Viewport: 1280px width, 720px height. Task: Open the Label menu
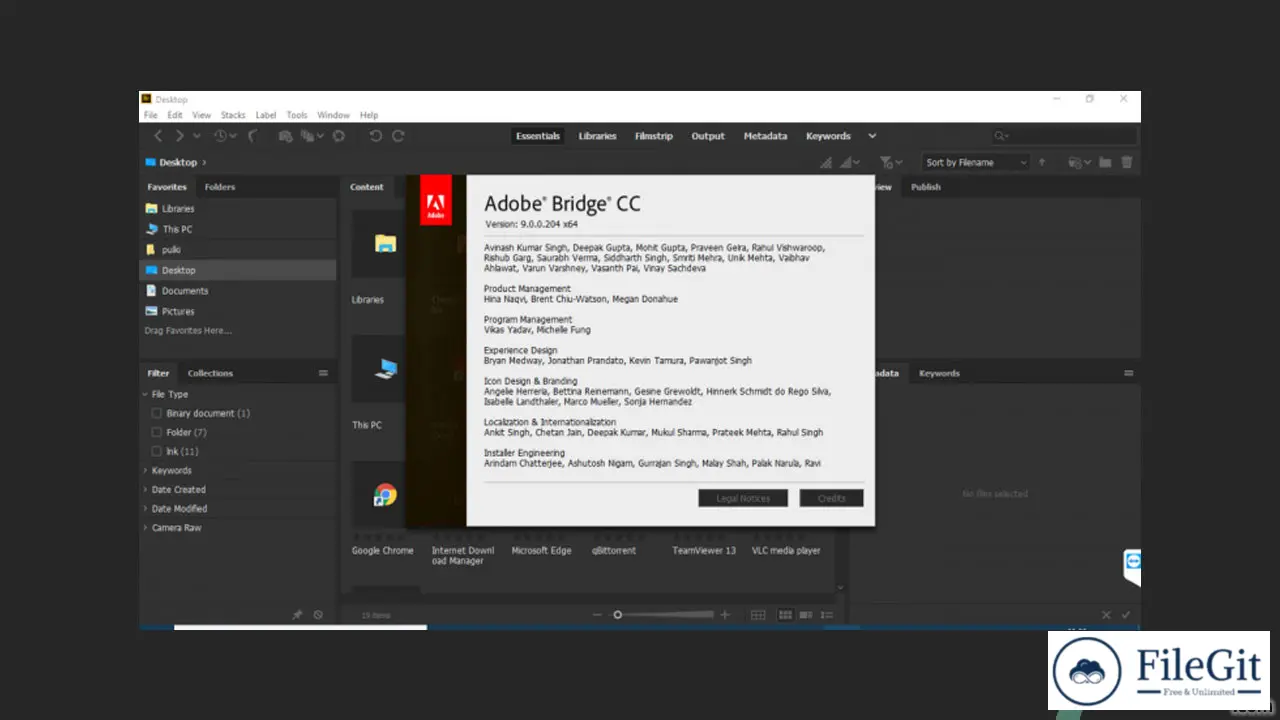click(x=266, y=115)
